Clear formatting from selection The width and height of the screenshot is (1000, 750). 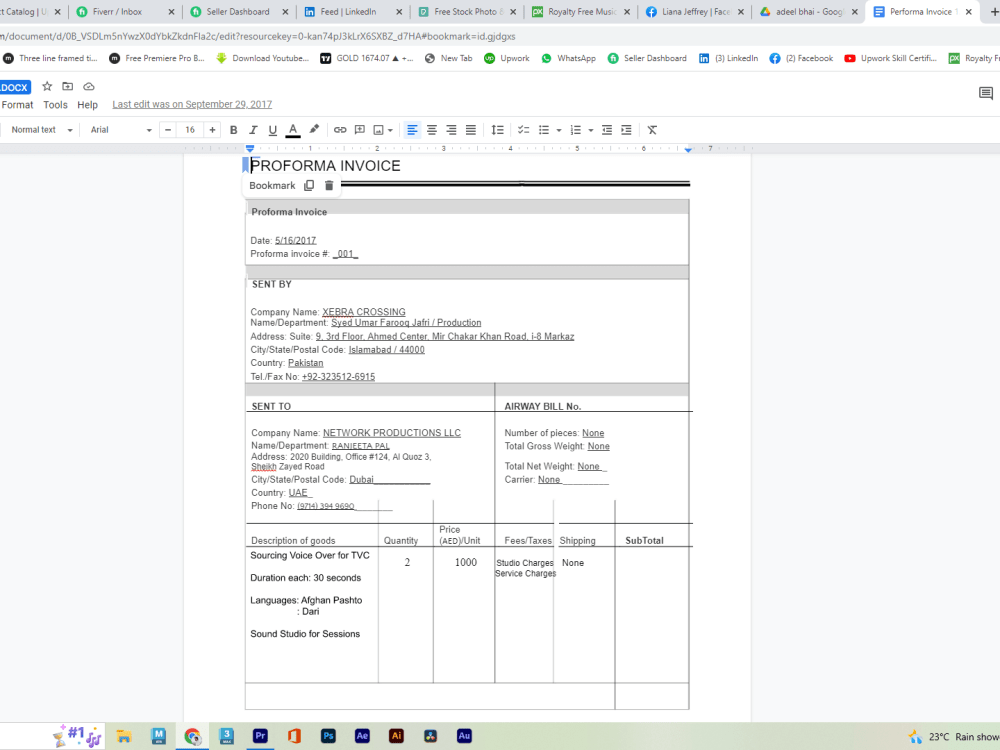coord(652,130)
